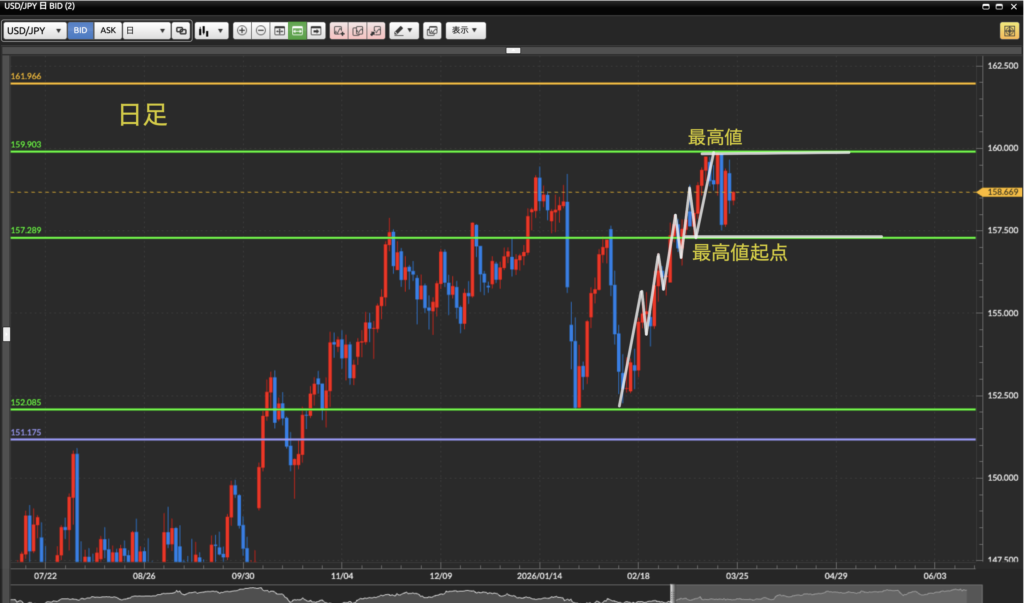1024x603 pixels.
Task: Click the zoom out minus icon
Action: [261, 31]
